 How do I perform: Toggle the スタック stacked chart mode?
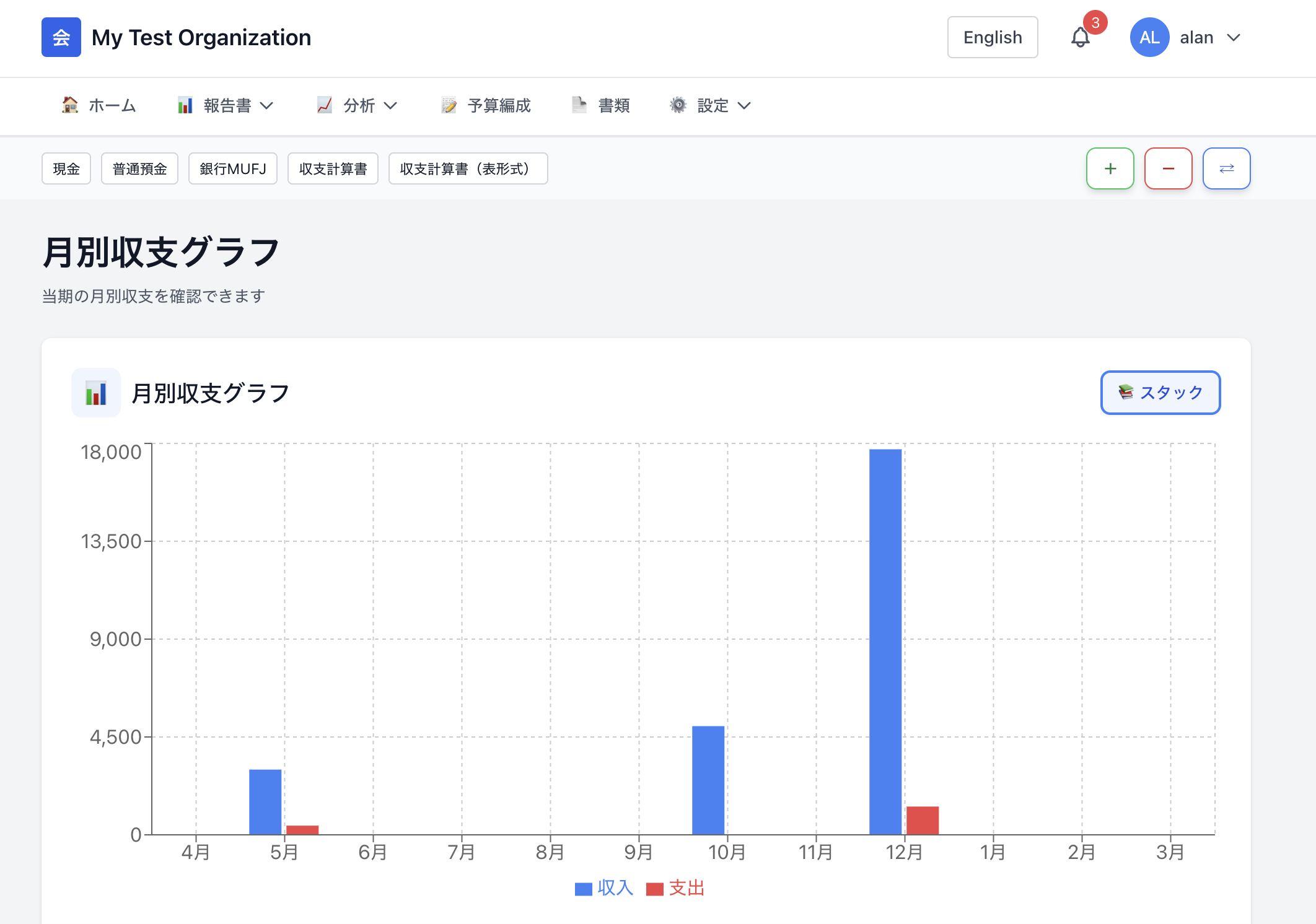(1160, 393)
